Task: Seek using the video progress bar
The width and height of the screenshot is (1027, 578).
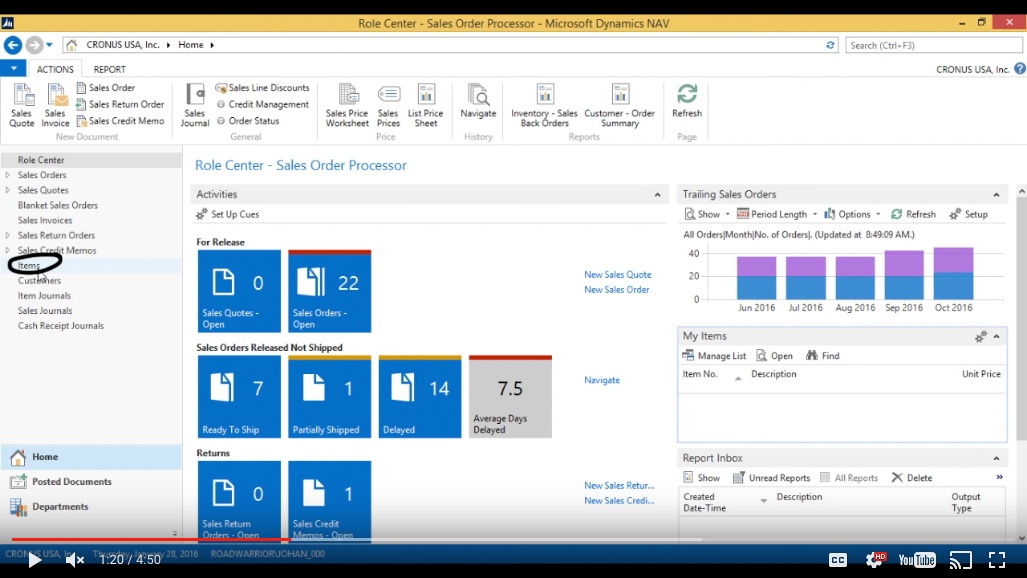Action: (514, 540)
